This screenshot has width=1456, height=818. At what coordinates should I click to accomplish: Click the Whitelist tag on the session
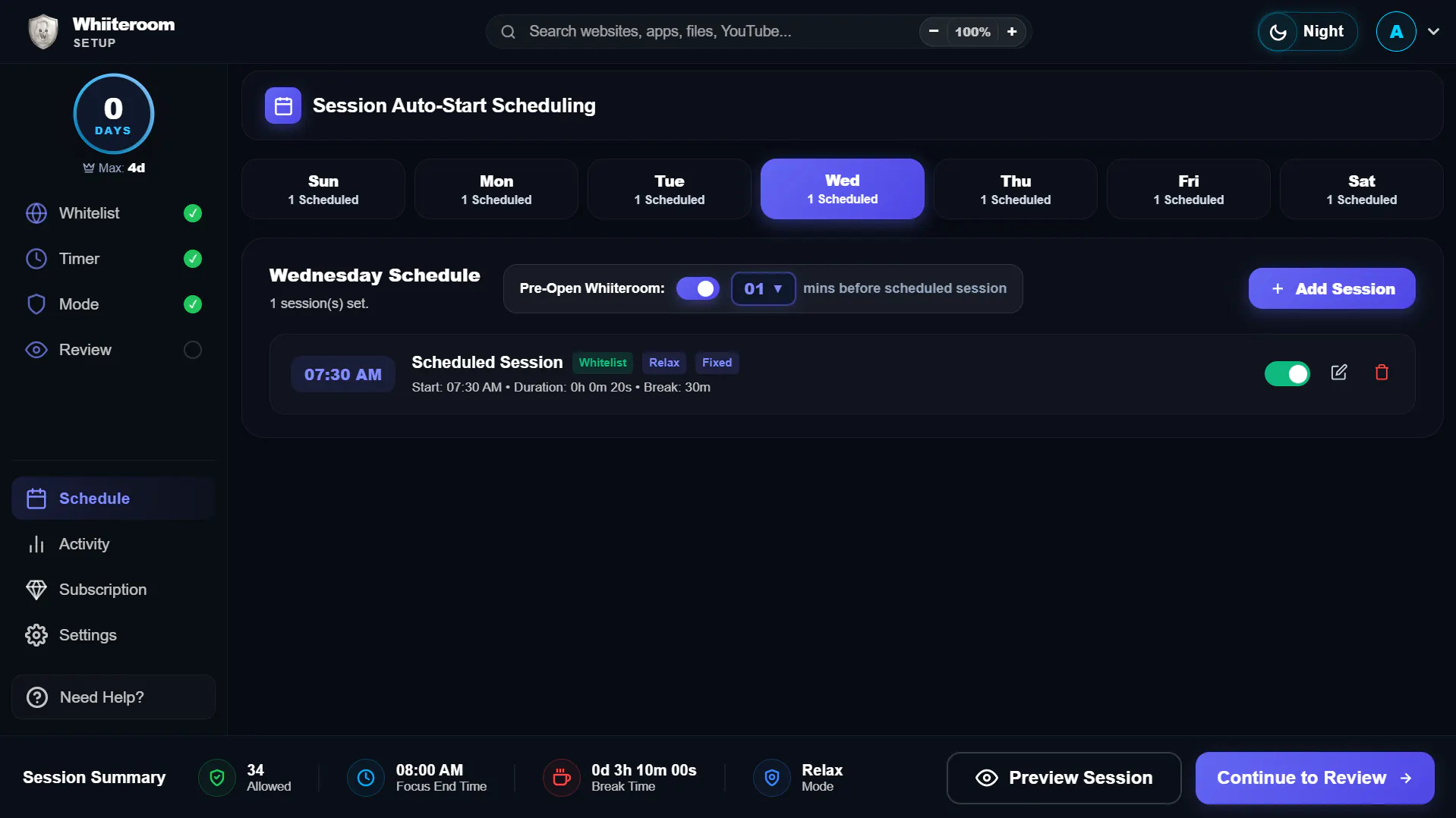click(603, 363)
